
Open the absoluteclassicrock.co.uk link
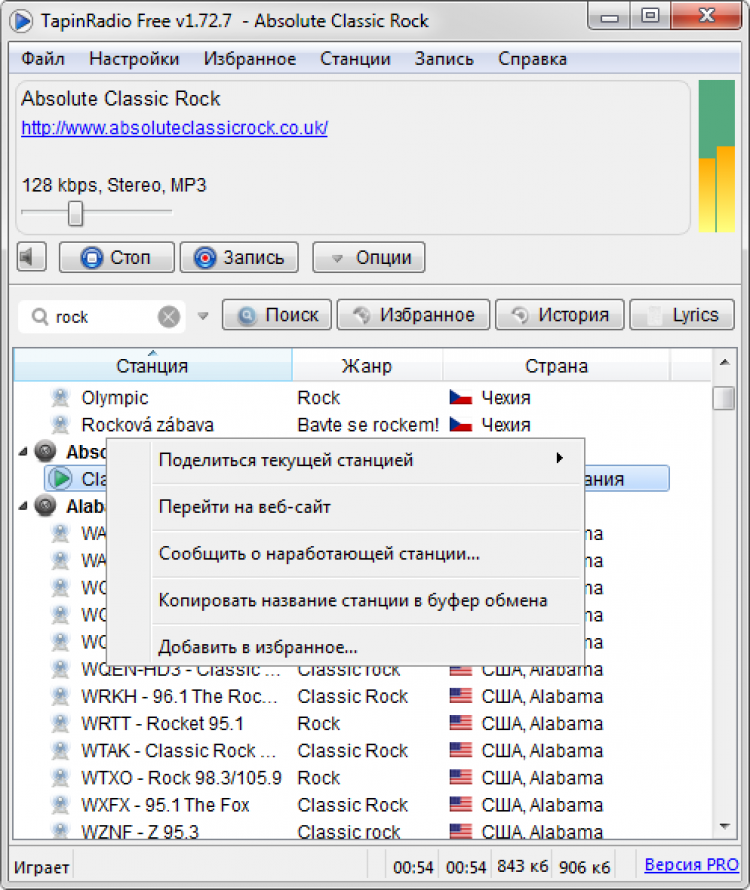(x=174, y=128)
